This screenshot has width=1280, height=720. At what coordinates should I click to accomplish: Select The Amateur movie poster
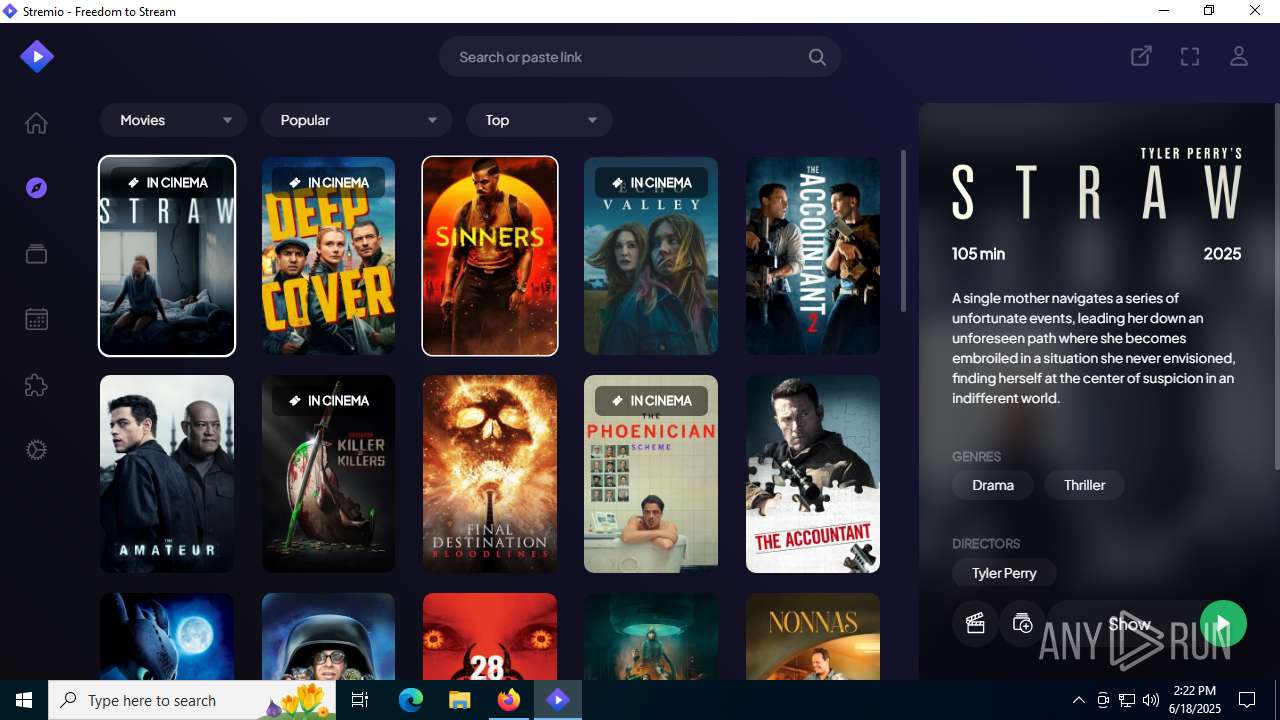167,474
